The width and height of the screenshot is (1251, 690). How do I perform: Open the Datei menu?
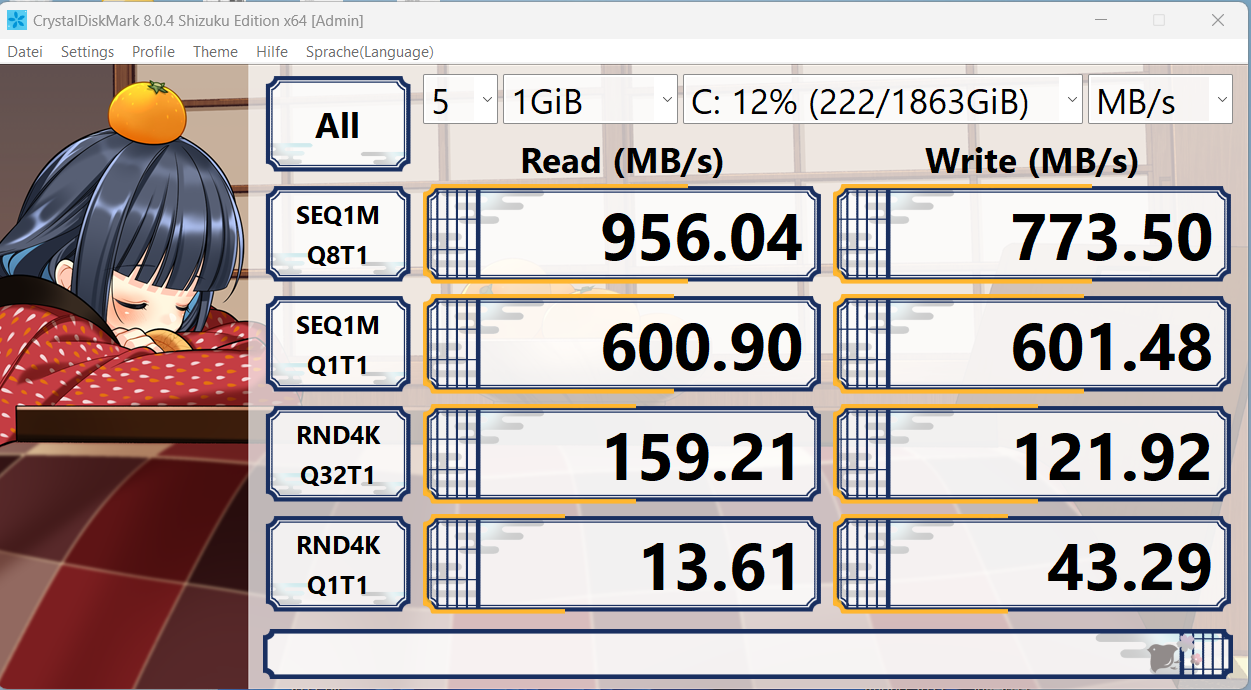[24, 51]
